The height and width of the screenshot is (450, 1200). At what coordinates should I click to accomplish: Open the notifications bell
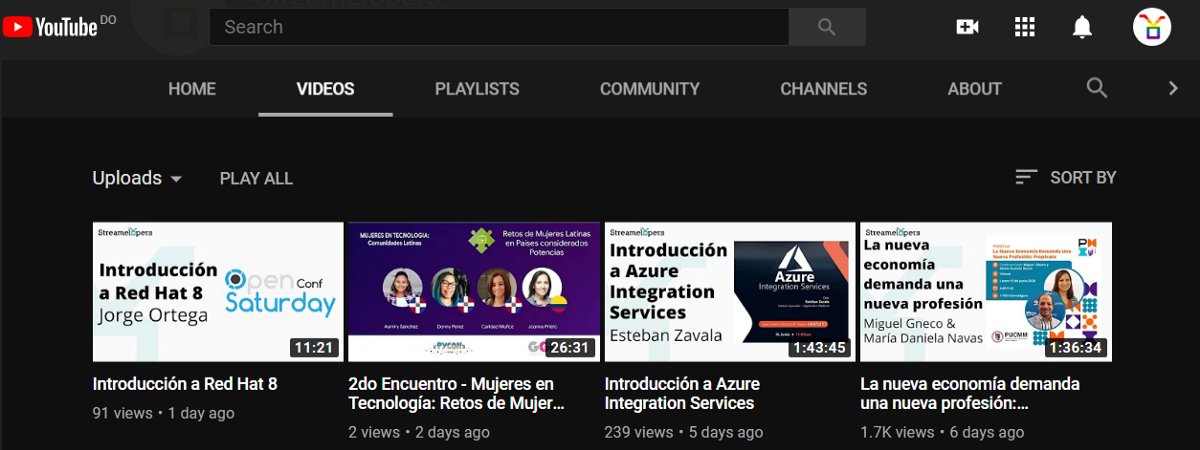tap(1082, 27)
